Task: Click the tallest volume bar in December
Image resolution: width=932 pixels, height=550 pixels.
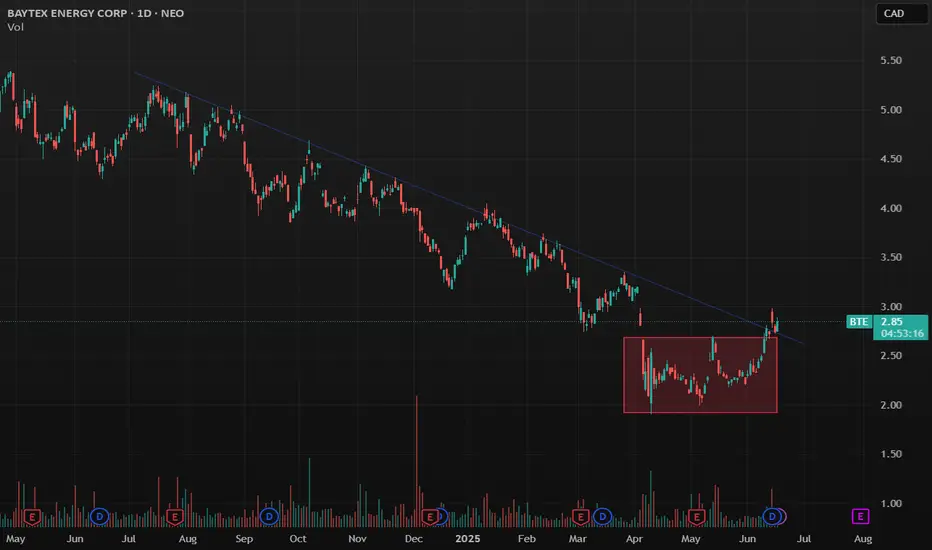Action: coord(417,461)
